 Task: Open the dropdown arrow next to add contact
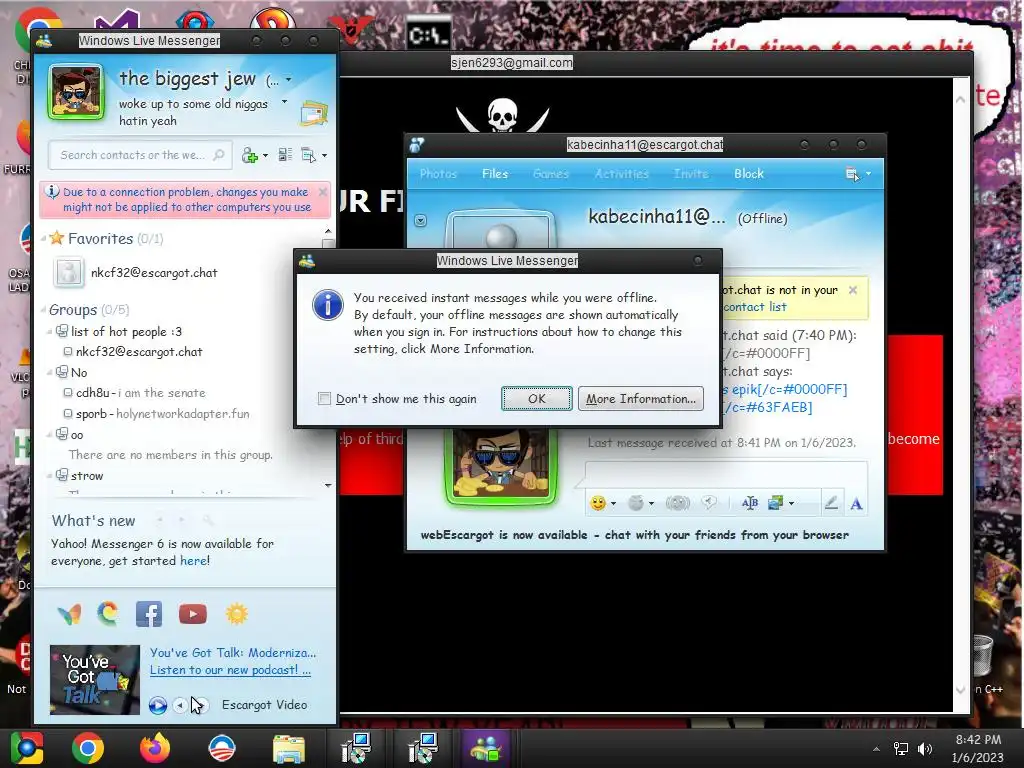click(x=265, y=155)
